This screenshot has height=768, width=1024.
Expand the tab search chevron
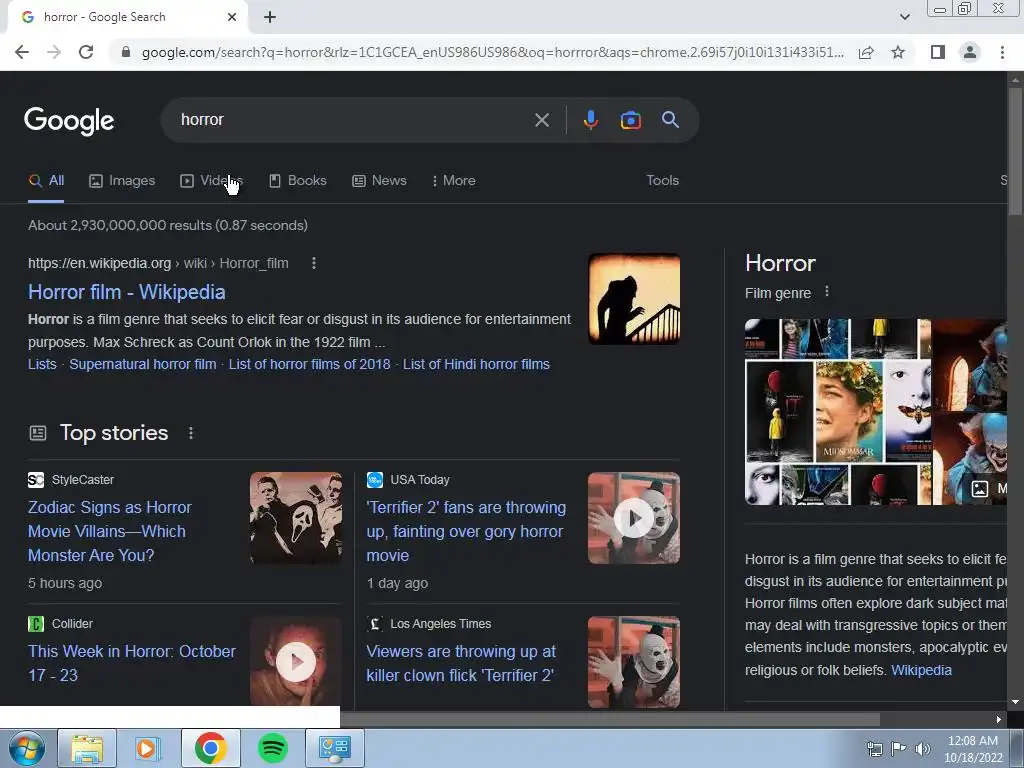tap(904, 17)
